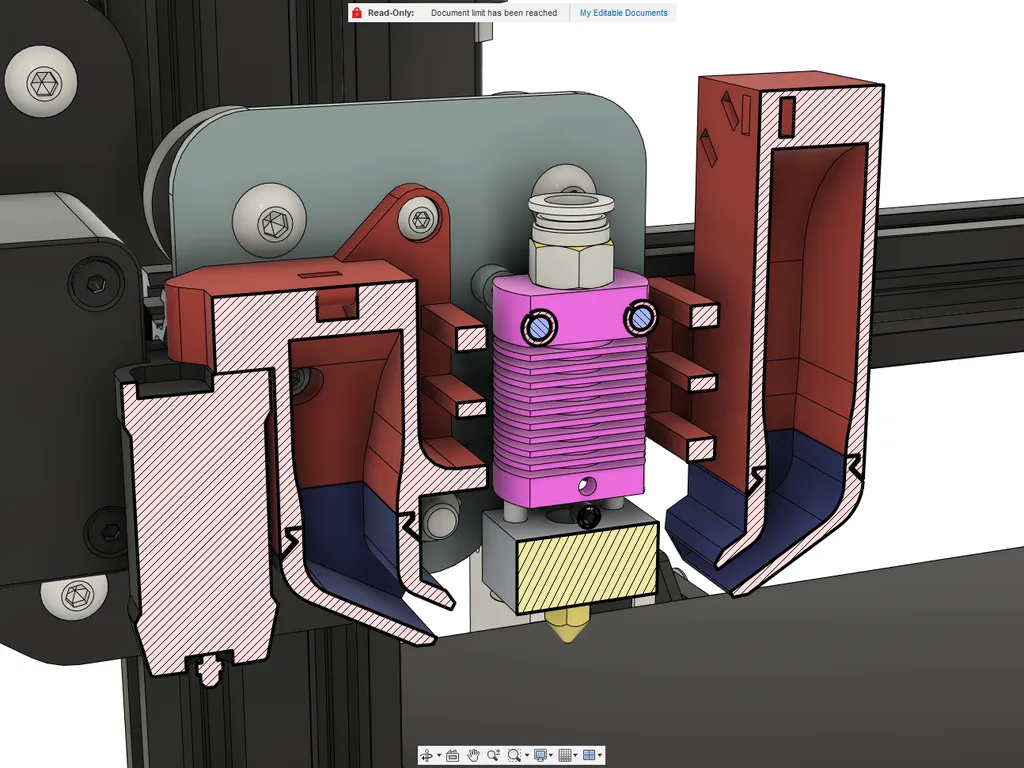Expand Grid and Snaps dropdown arrow

(x=575, y=756)
